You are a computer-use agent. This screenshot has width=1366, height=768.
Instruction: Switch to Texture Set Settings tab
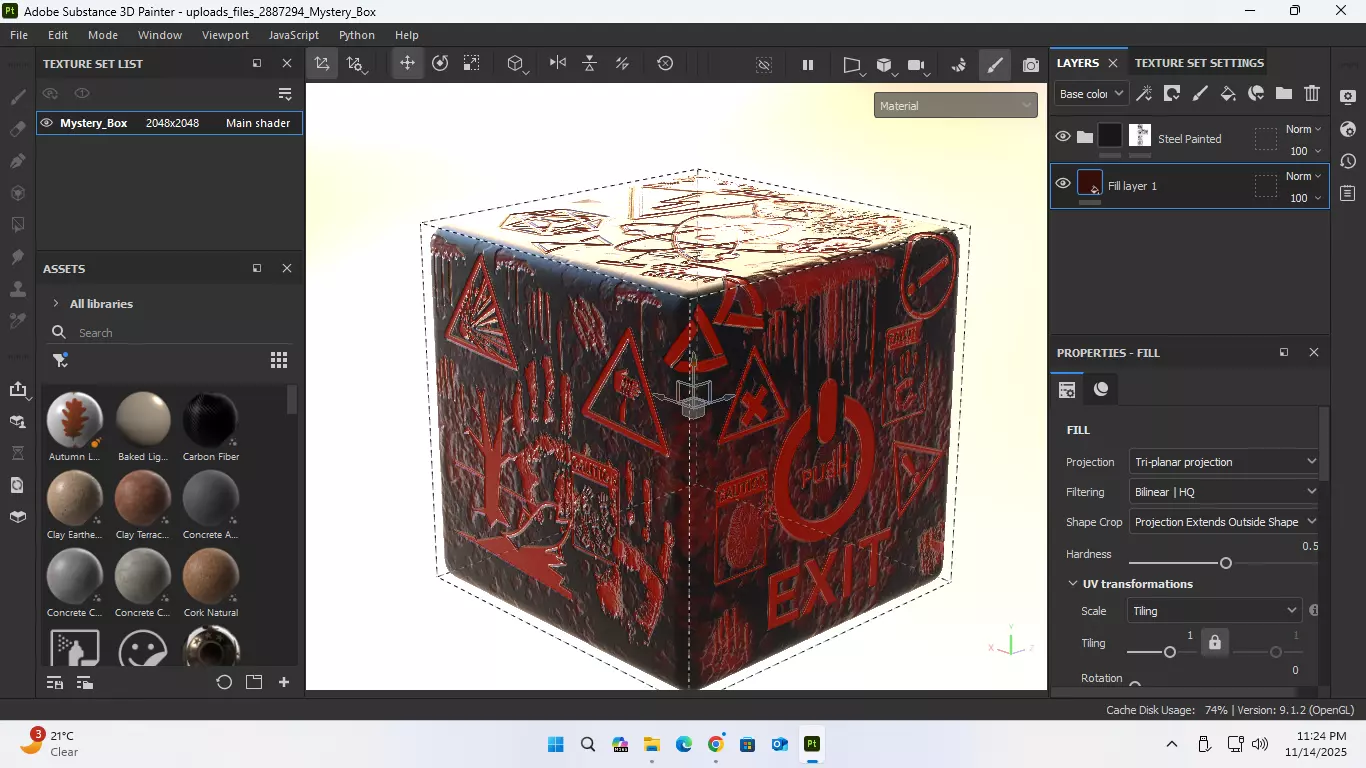pyautogui.click(x=1199, y=63)
